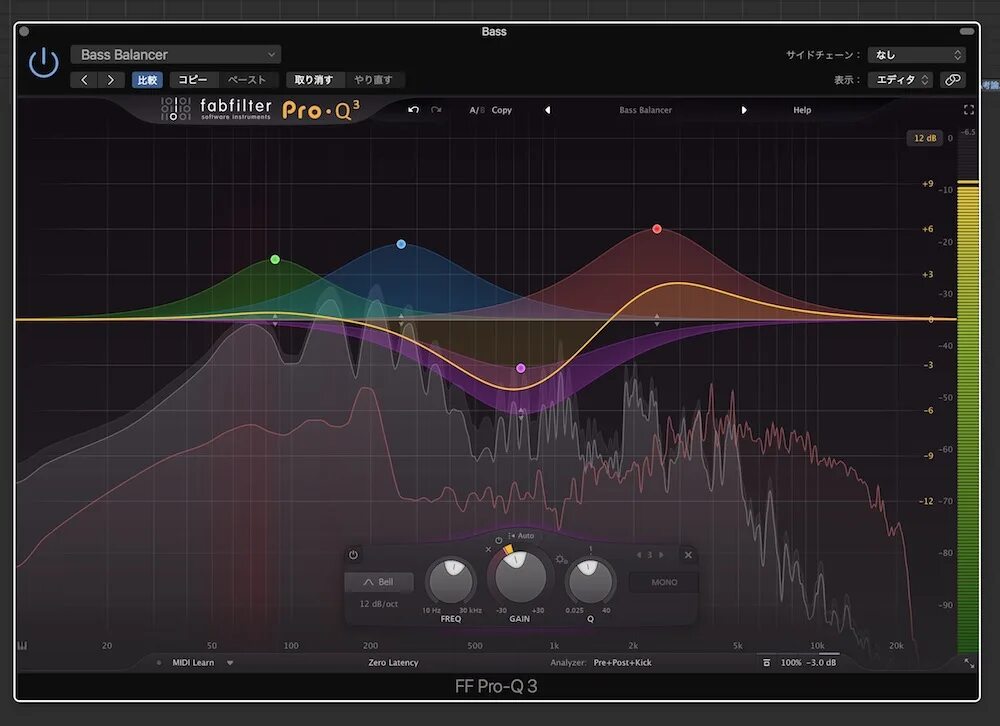
Task: Toggle full screen mode icon
Action: (969, 110)
